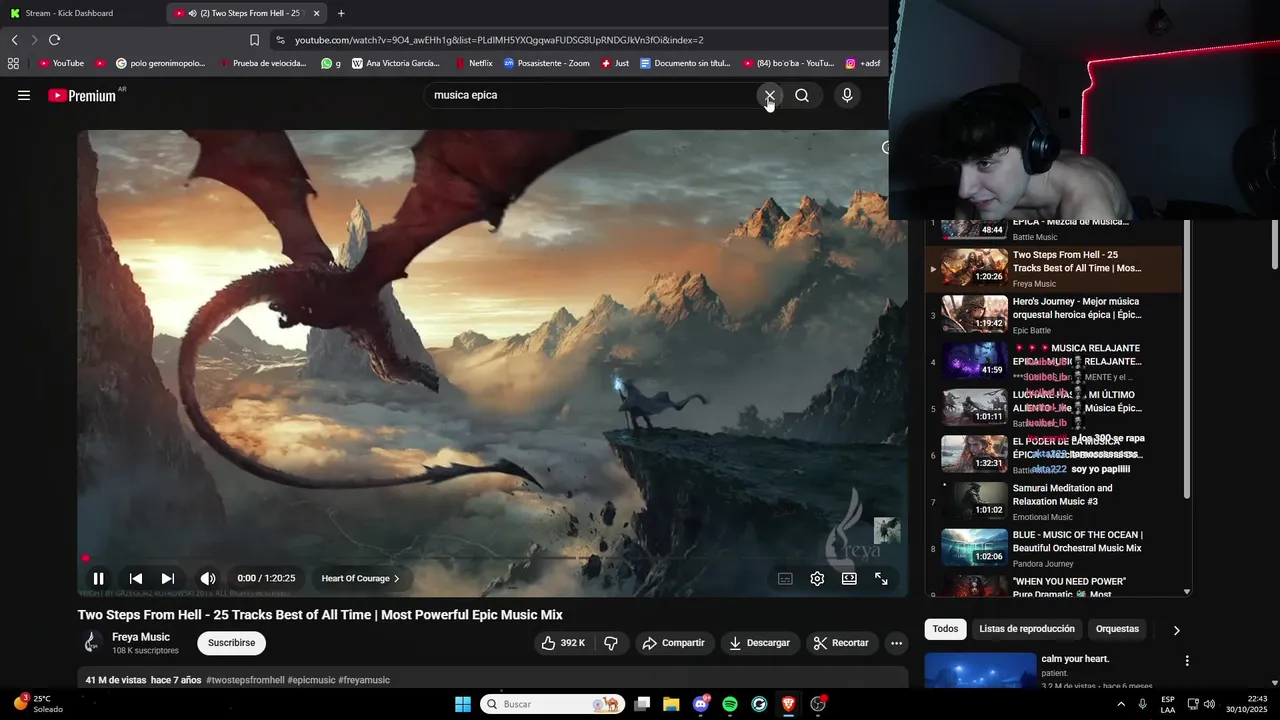Select 'Samurai Meditation and Relaxation Music #3' playlist item

point(1055,502)
